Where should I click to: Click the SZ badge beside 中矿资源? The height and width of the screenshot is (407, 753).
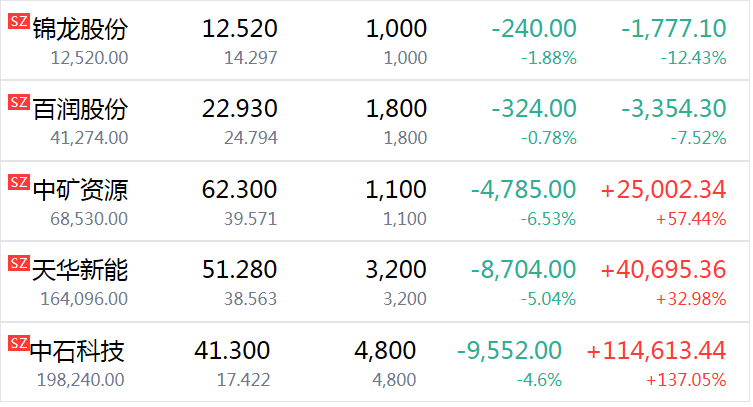tap(19, 182)
